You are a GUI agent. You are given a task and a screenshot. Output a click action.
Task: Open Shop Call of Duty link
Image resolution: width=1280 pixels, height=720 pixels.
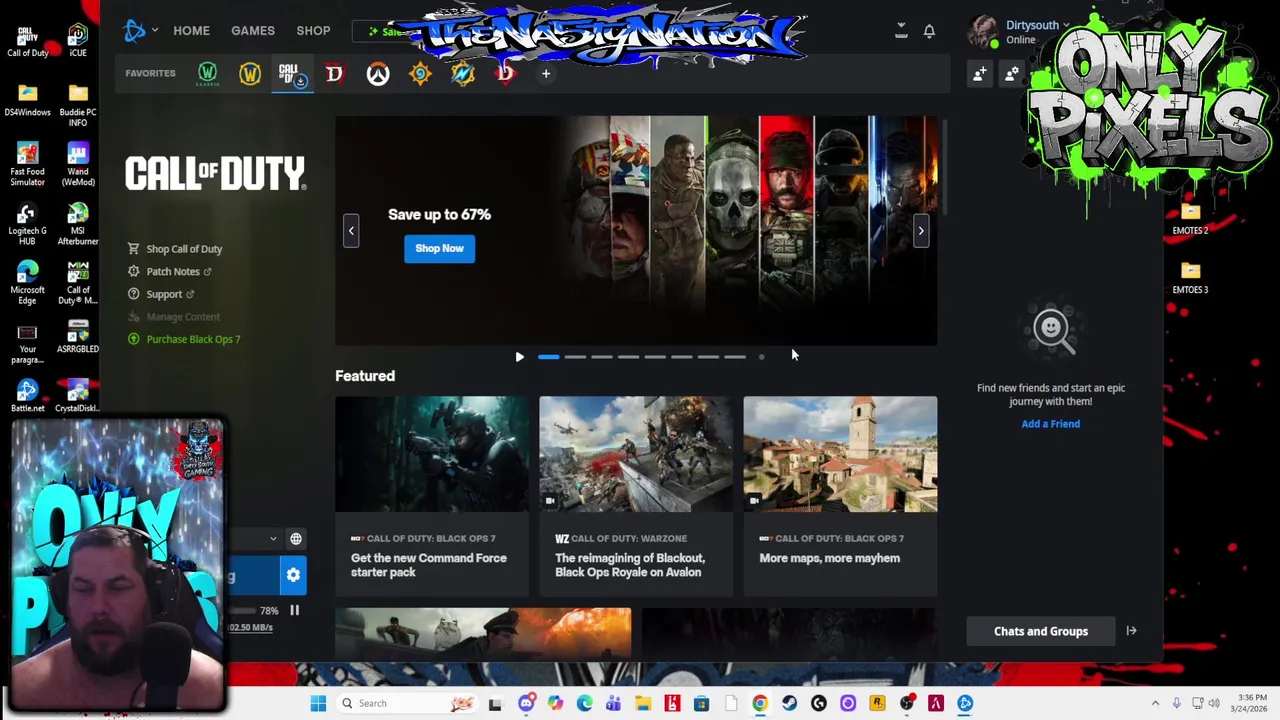click(175, 249)
